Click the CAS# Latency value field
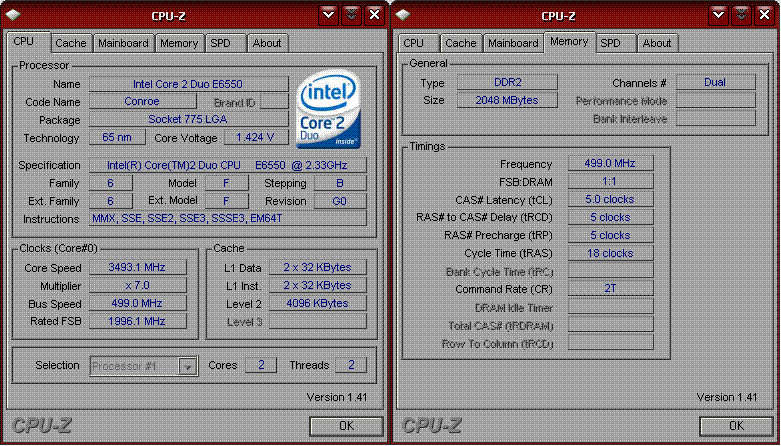The image size is (781, 446). point(610,199)
